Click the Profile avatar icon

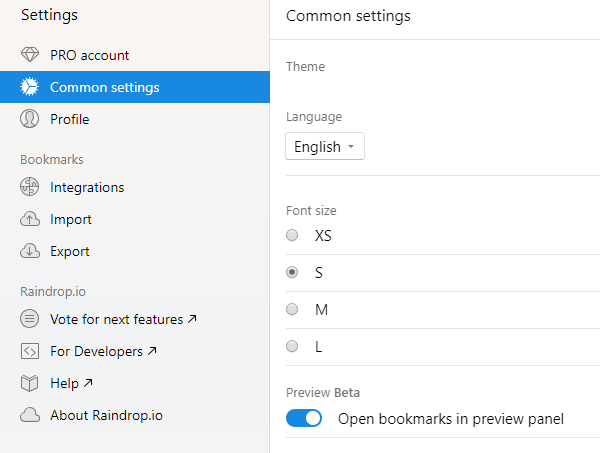[29, 119]
